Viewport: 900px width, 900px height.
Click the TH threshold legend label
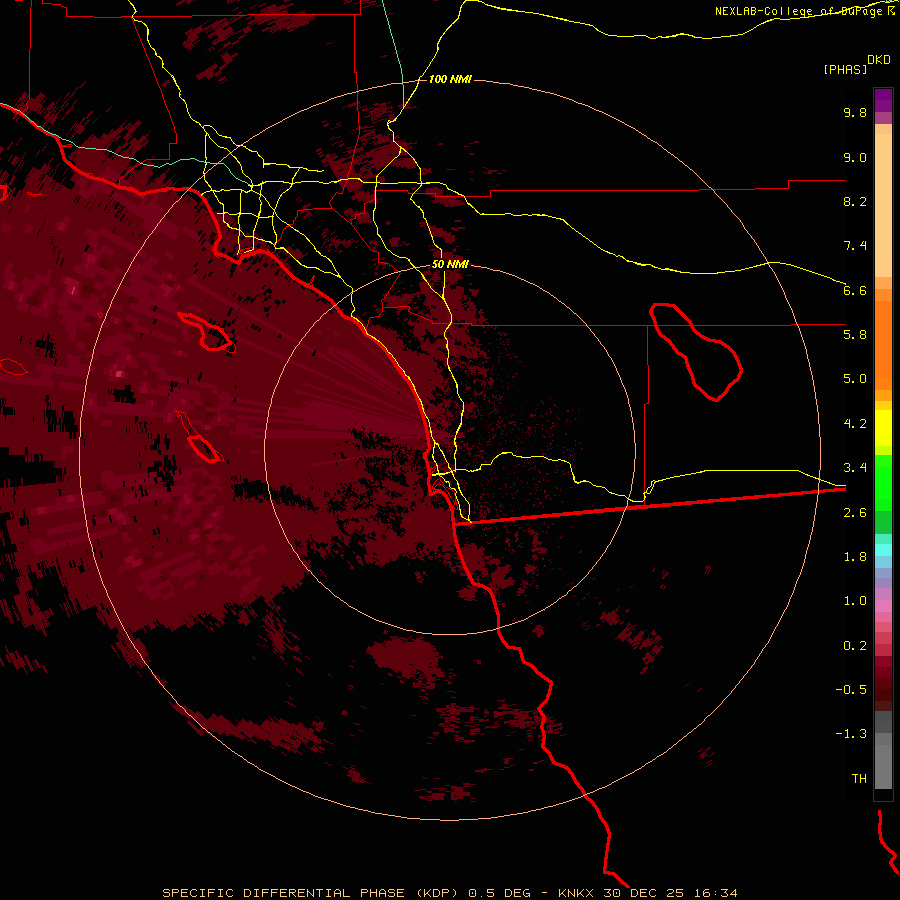859,779
